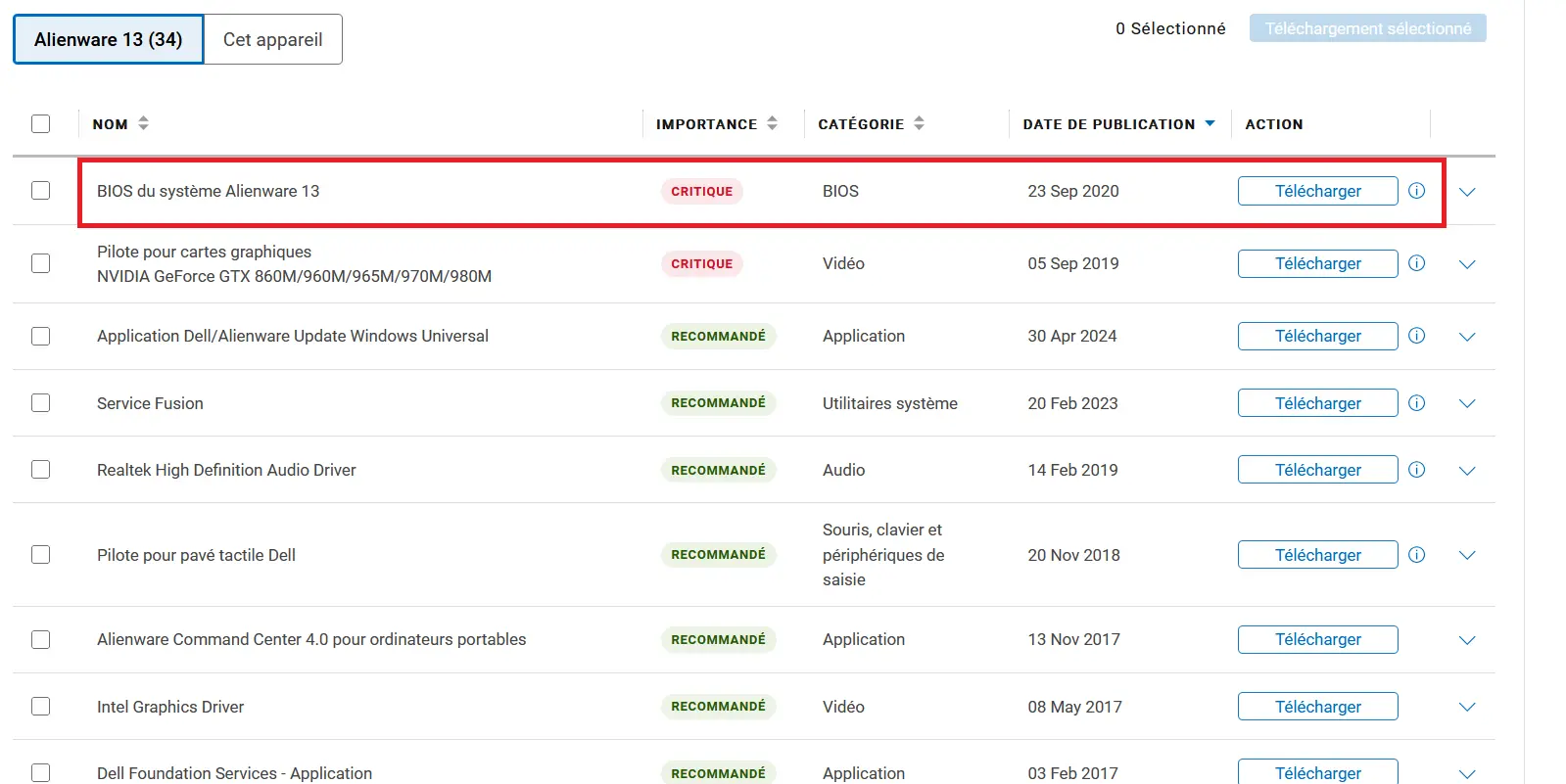Switch to Cet appareil tab
The width and height of the screenshot is (1566, 784).
point(272,39)
